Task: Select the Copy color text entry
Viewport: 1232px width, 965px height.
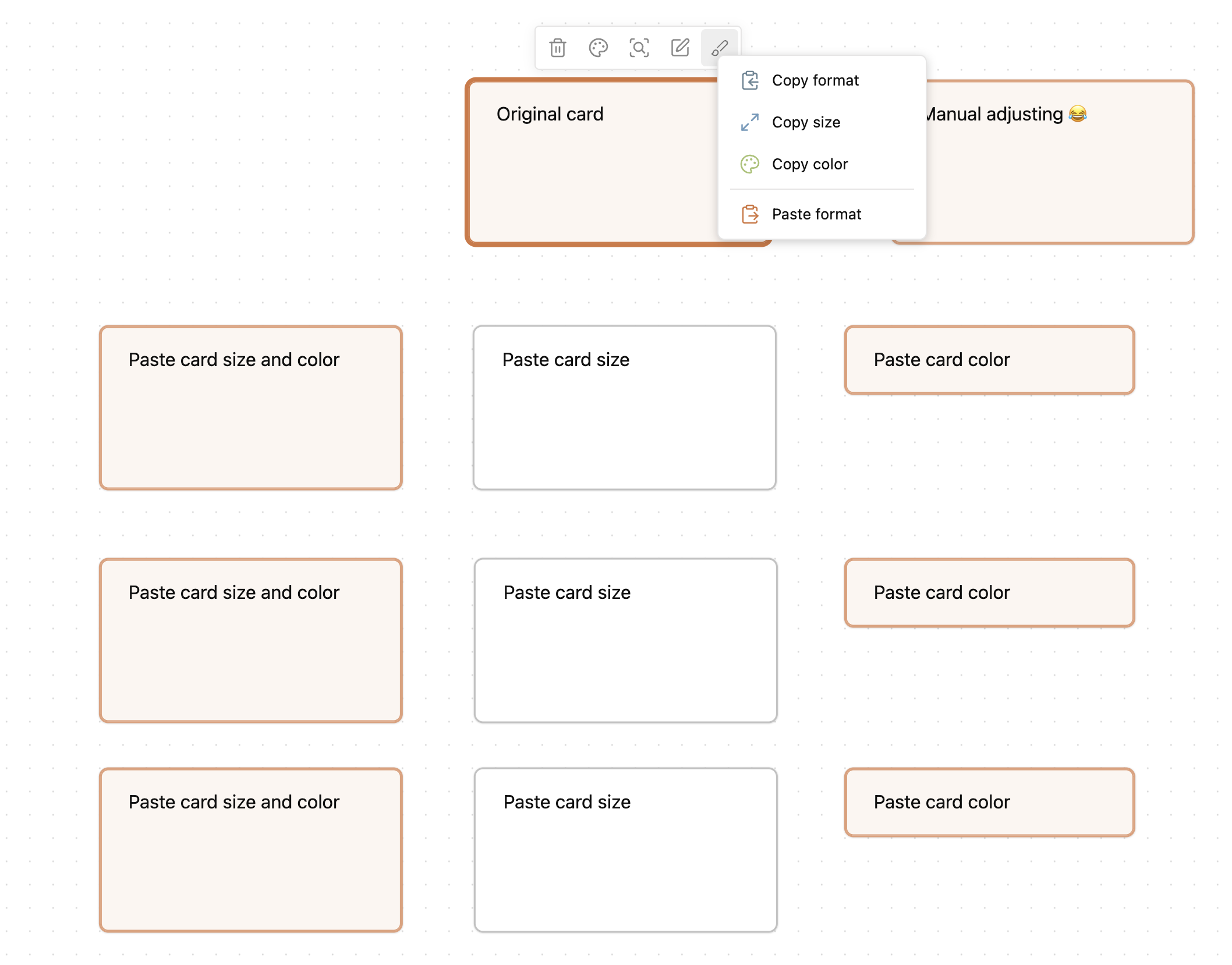Action: pos(810,164)
